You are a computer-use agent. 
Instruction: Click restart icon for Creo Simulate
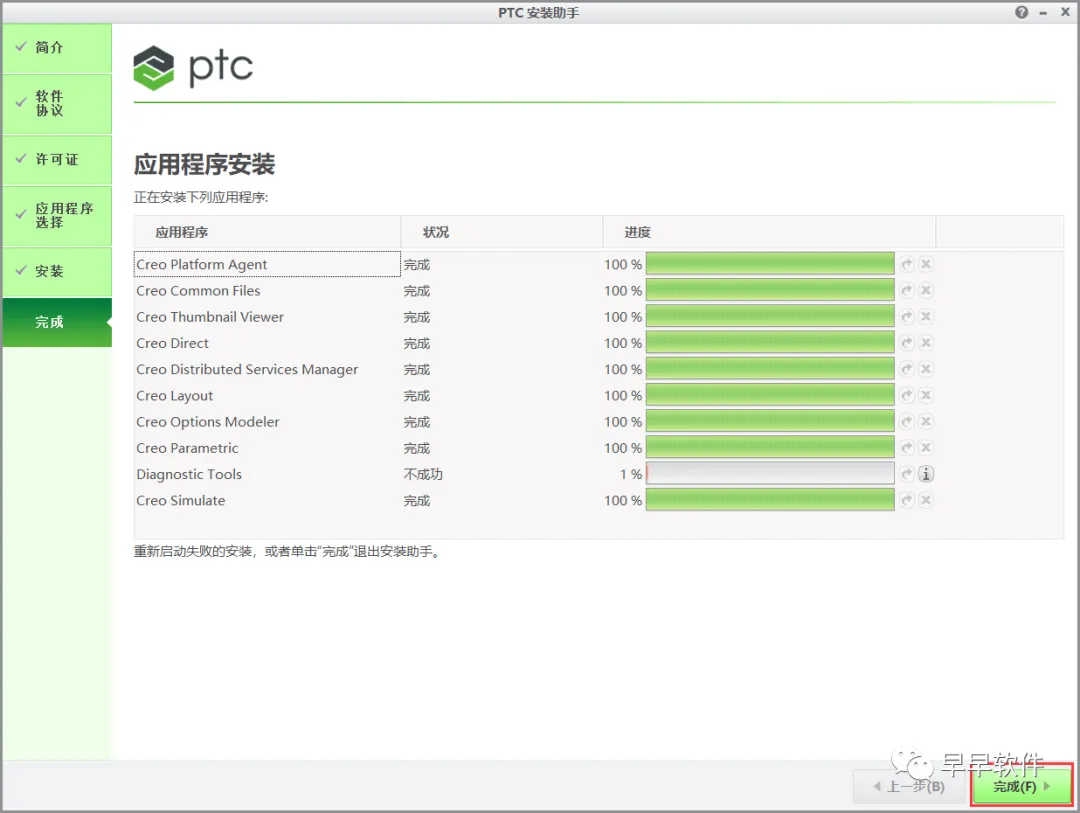pos(907,500)
